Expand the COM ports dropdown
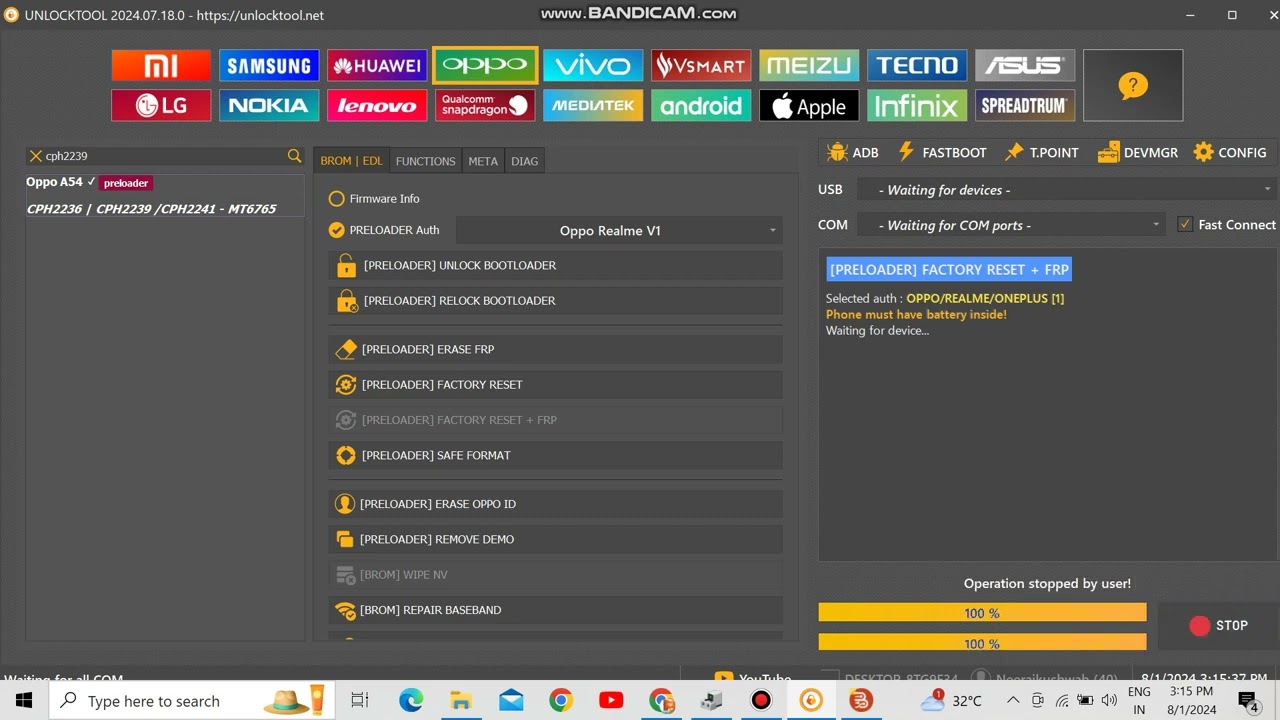The width and height of the screenshot is (1280, 720). 1011,225
